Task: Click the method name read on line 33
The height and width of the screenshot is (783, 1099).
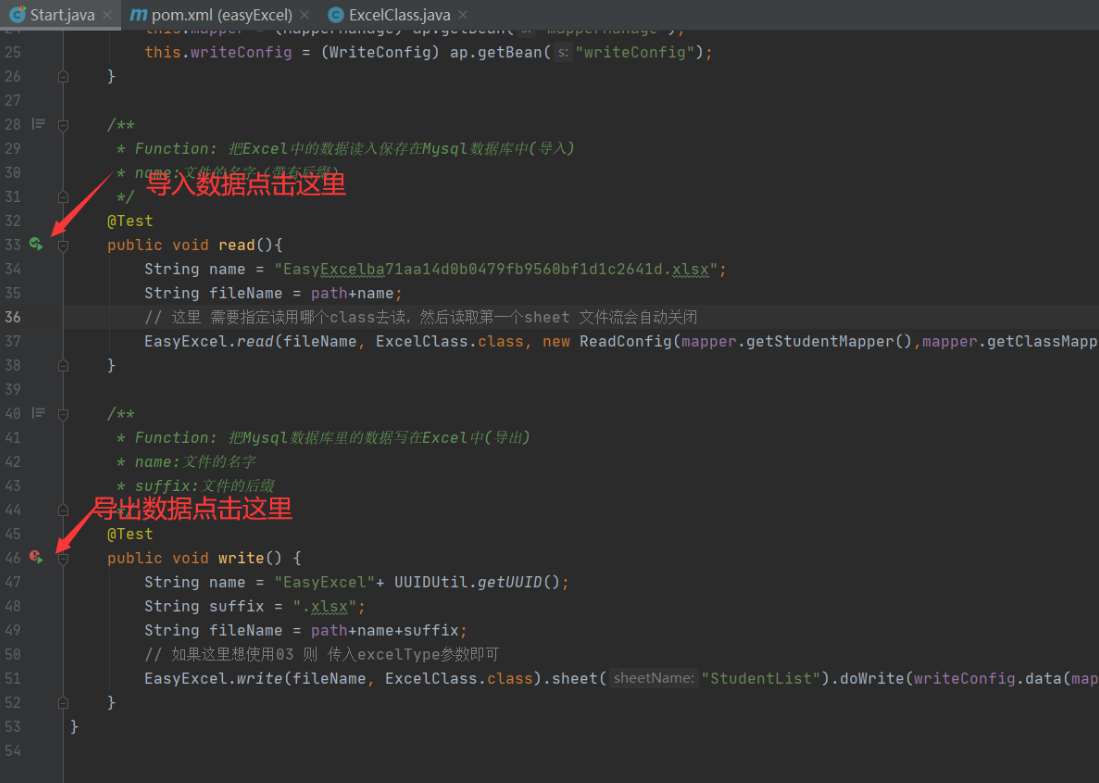Action: pos(236,245)
